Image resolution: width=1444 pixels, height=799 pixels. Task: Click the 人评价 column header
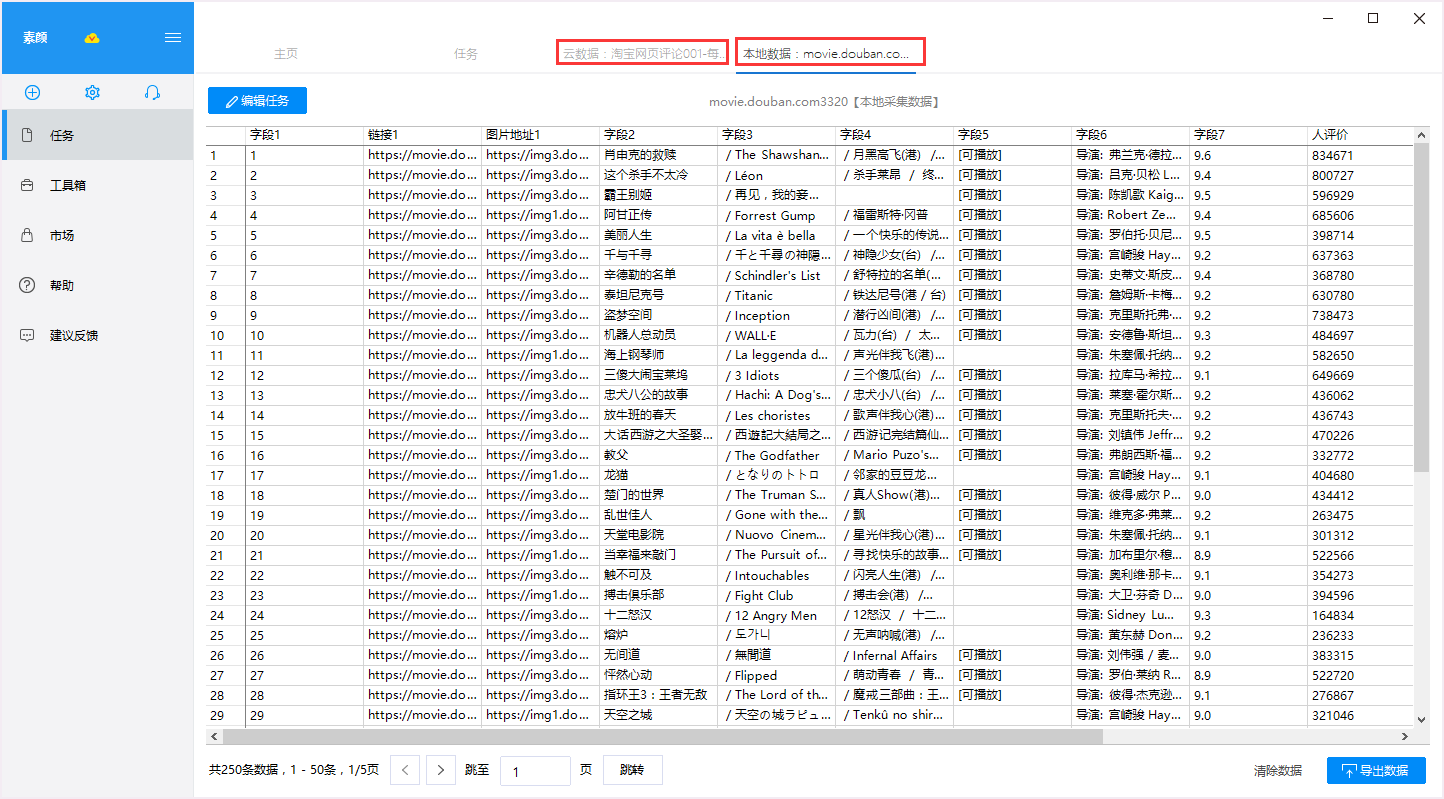click(x=1361, y=135)
